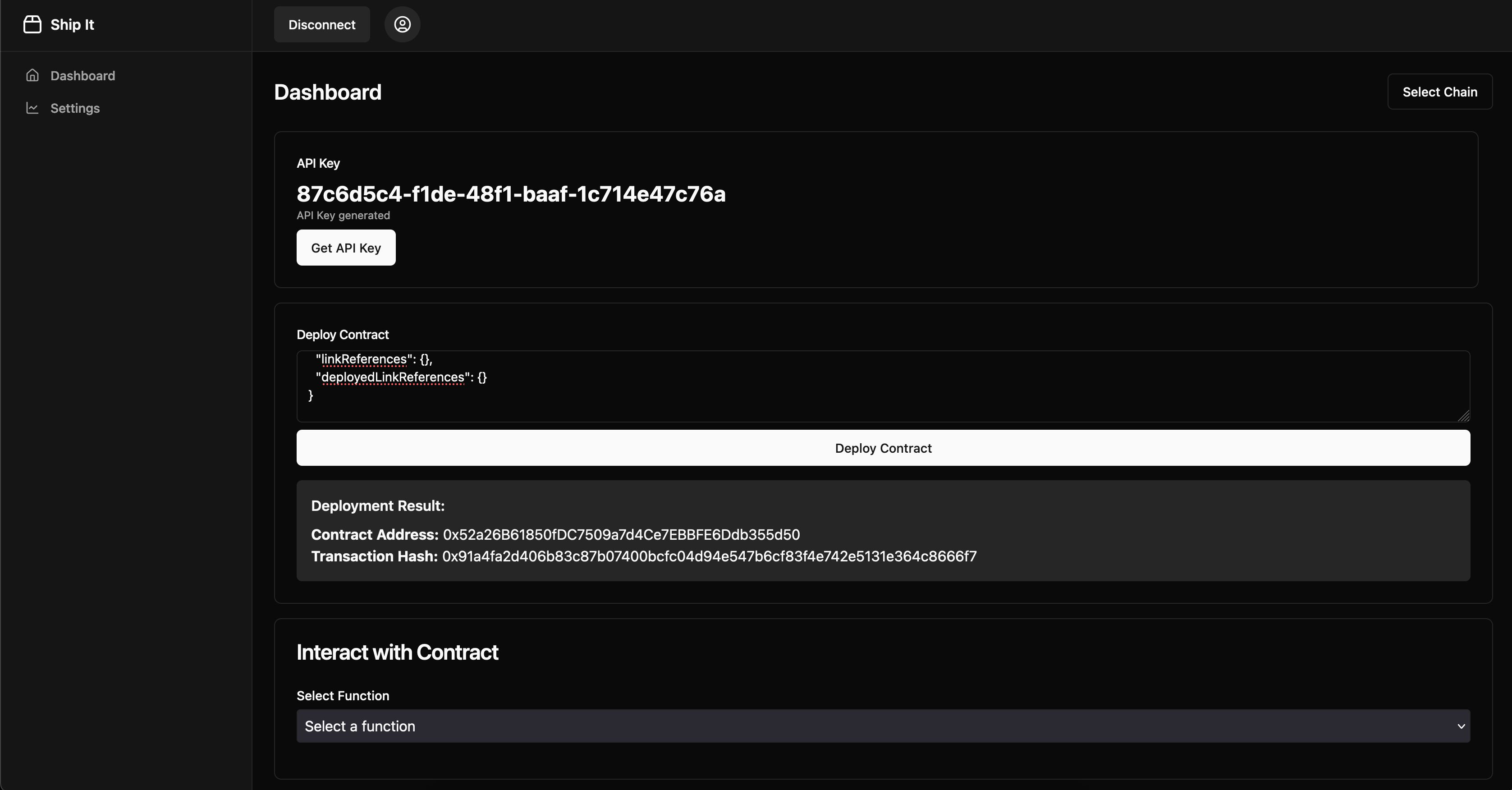Click the "deployedLinkReferences" line in textarea
Image resolution: width=1512 pixels, height=790 pixels.
coord(402,377)
